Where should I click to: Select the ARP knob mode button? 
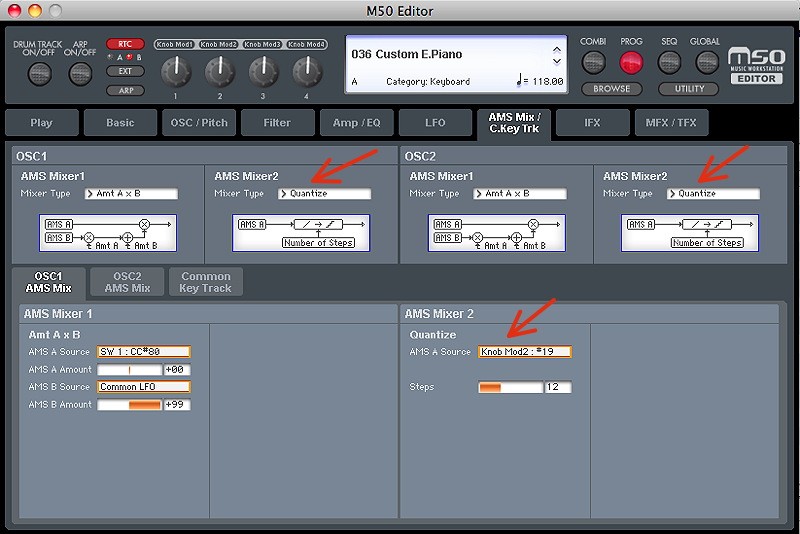pyautogui.click(x=125, y=90)
